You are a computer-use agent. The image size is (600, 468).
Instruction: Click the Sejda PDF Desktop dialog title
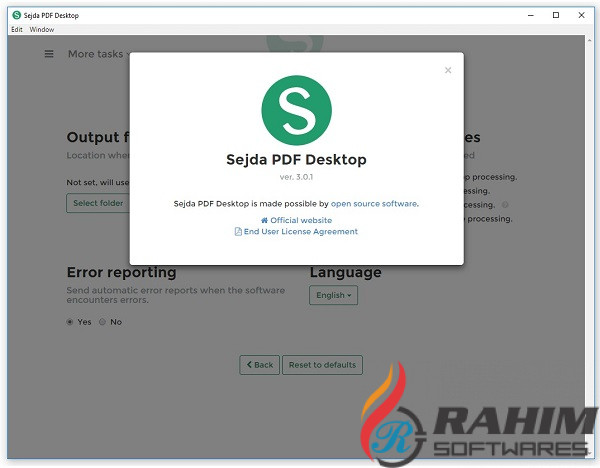tap(297, 160)
